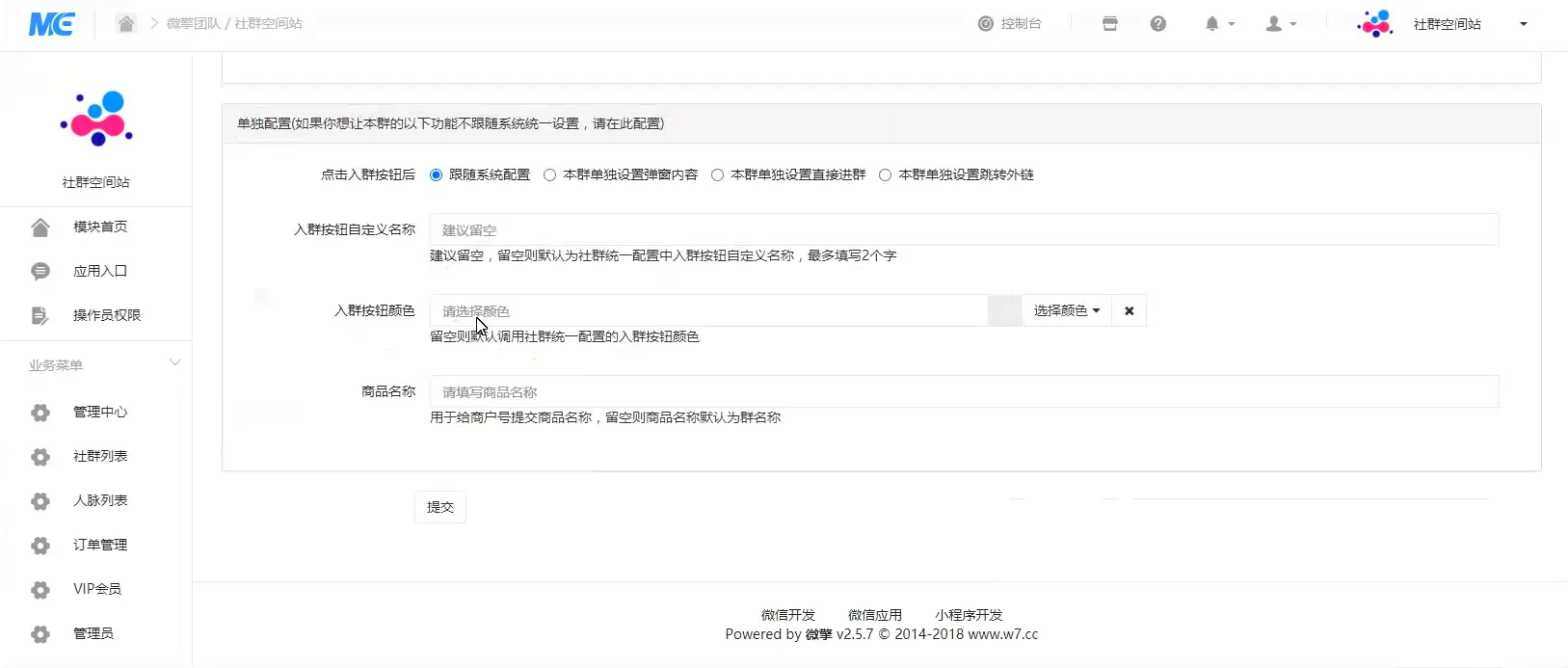Collapse the 业务菜单 section chevron

pos(175,363)
